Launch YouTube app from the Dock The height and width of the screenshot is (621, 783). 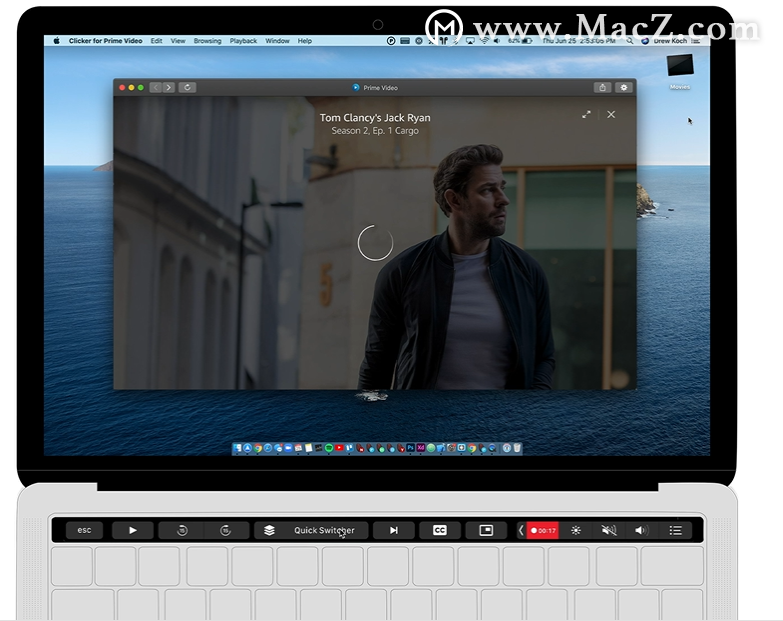[x=339, y=448]
